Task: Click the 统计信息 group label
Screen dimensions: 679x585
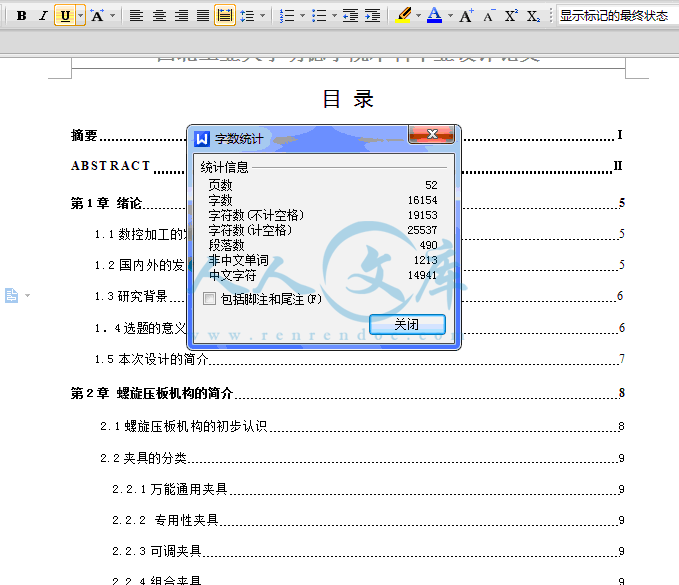Action: pos(224,167)
